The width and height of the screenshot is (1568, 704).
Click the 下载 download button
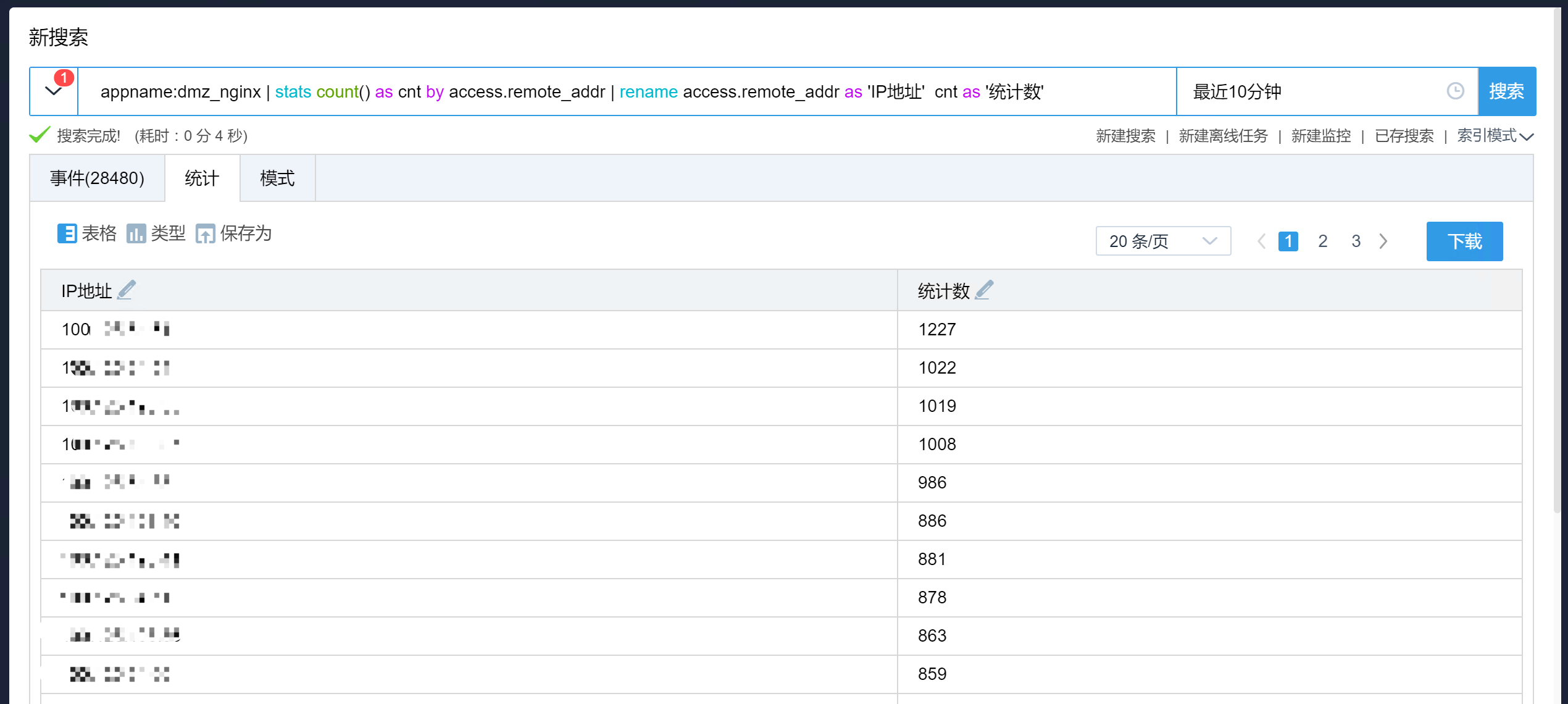pyautogui.click(x=1464, y=241)
